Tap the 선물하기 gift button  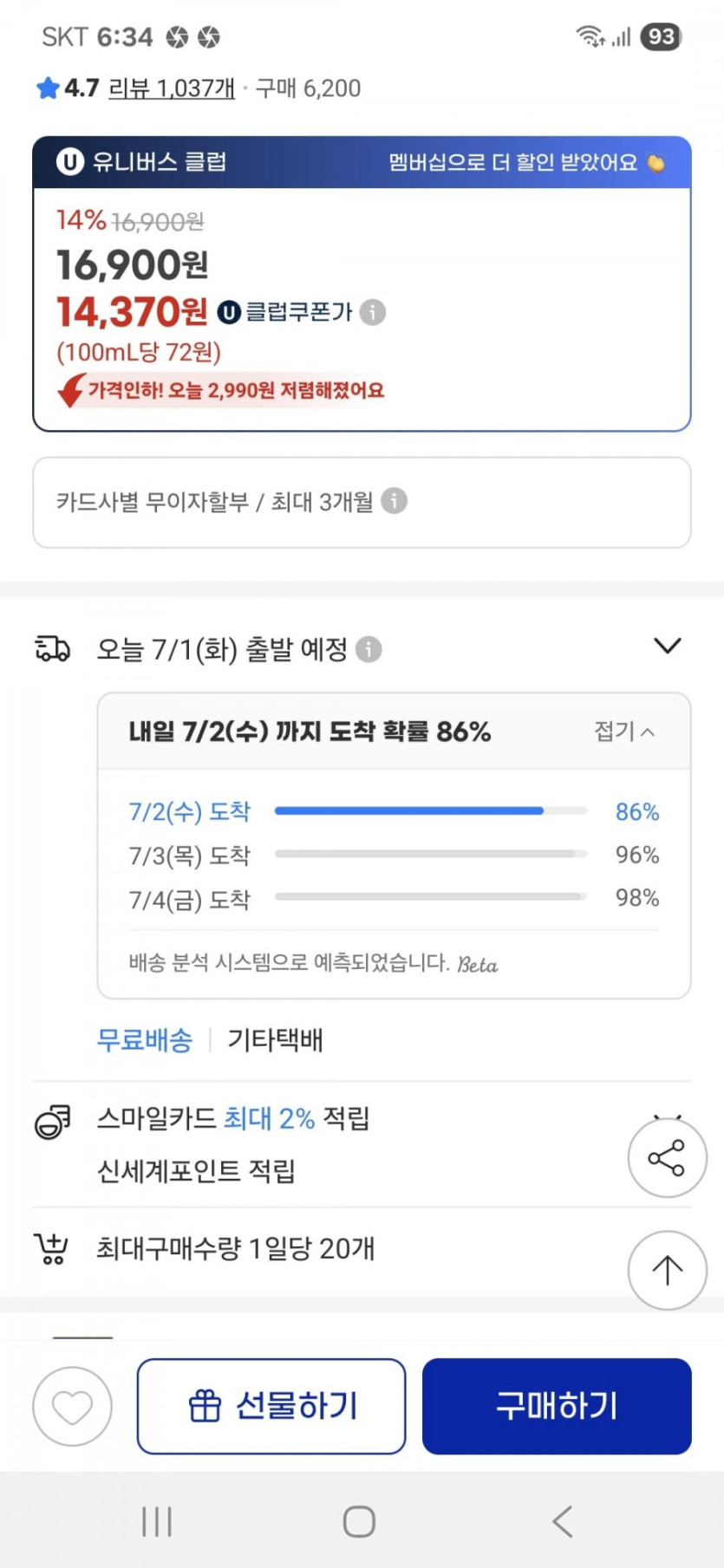click(x=271, y=1406)
